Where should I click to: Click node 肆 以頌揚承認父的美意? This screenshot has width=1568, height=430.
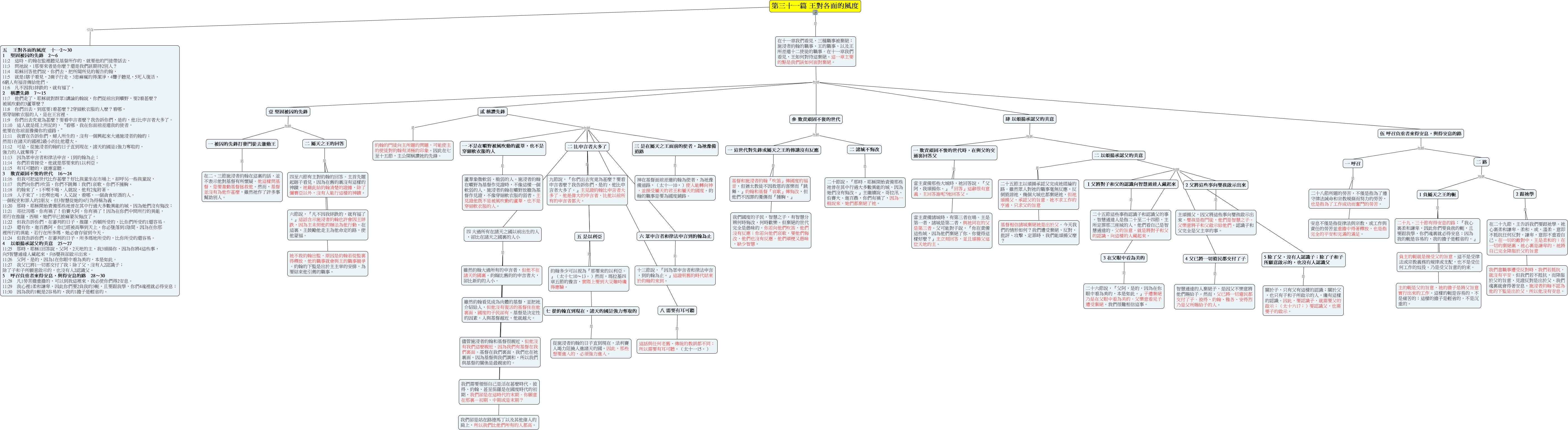click(x=1029, y=119)
